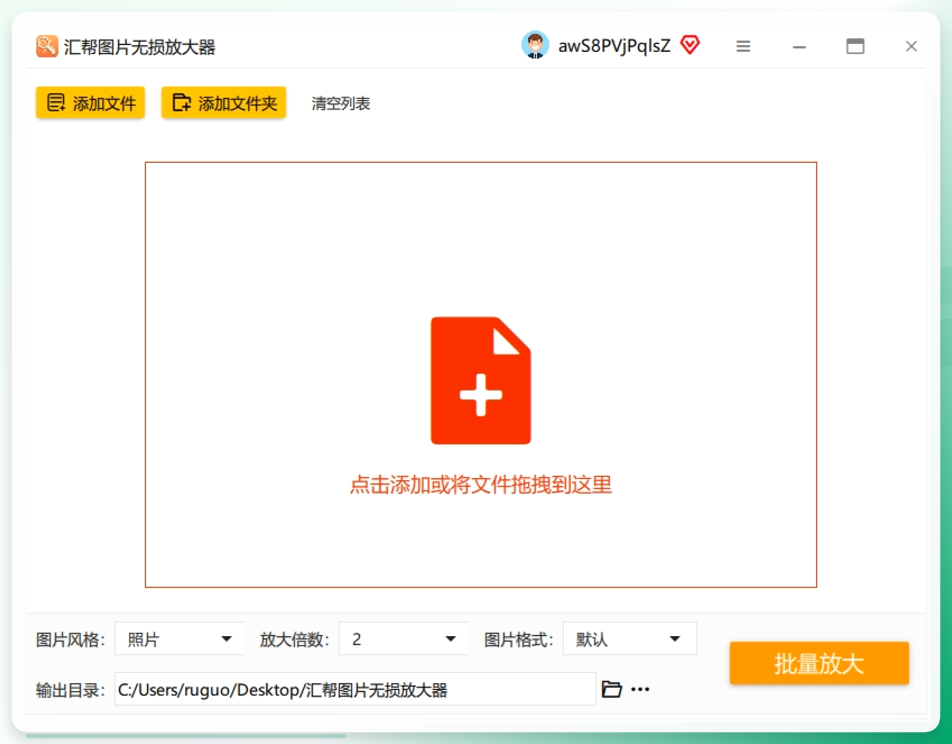Open the 图片风格 dropdown showing 照片
This screenshot has width=952, height=744.
tap(179, 638)
